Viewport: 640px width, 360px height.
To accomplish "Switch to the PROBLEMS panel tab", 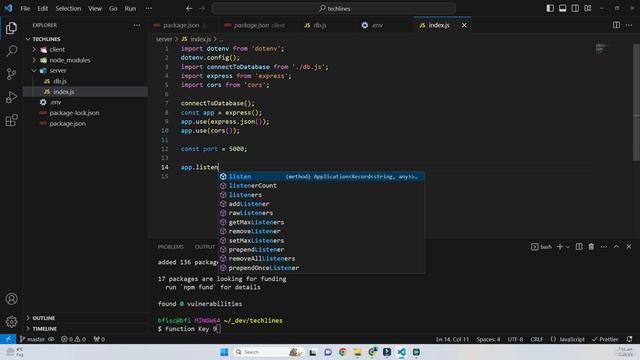I will click(171, 247).
